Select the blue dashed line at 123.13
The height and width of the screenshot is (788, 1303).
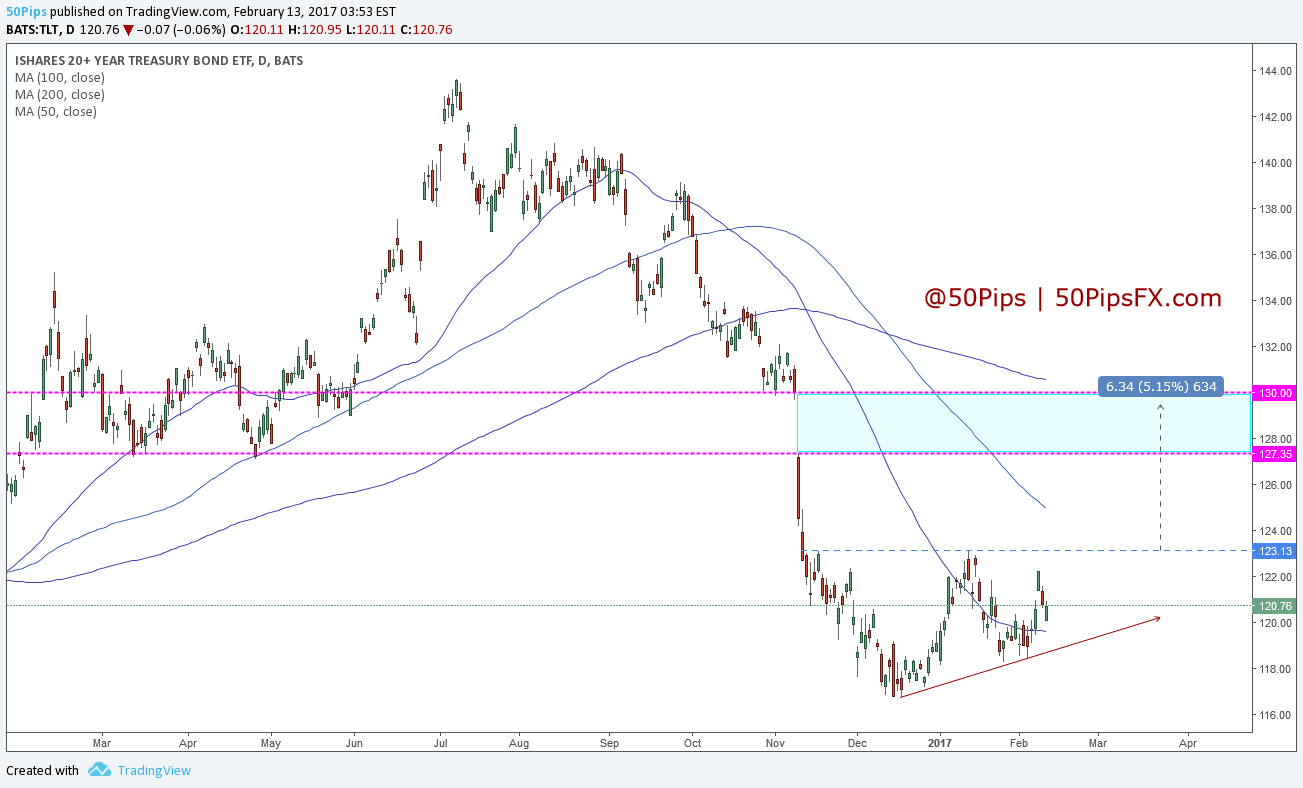pyautogui.click(x=1028, y=551)
